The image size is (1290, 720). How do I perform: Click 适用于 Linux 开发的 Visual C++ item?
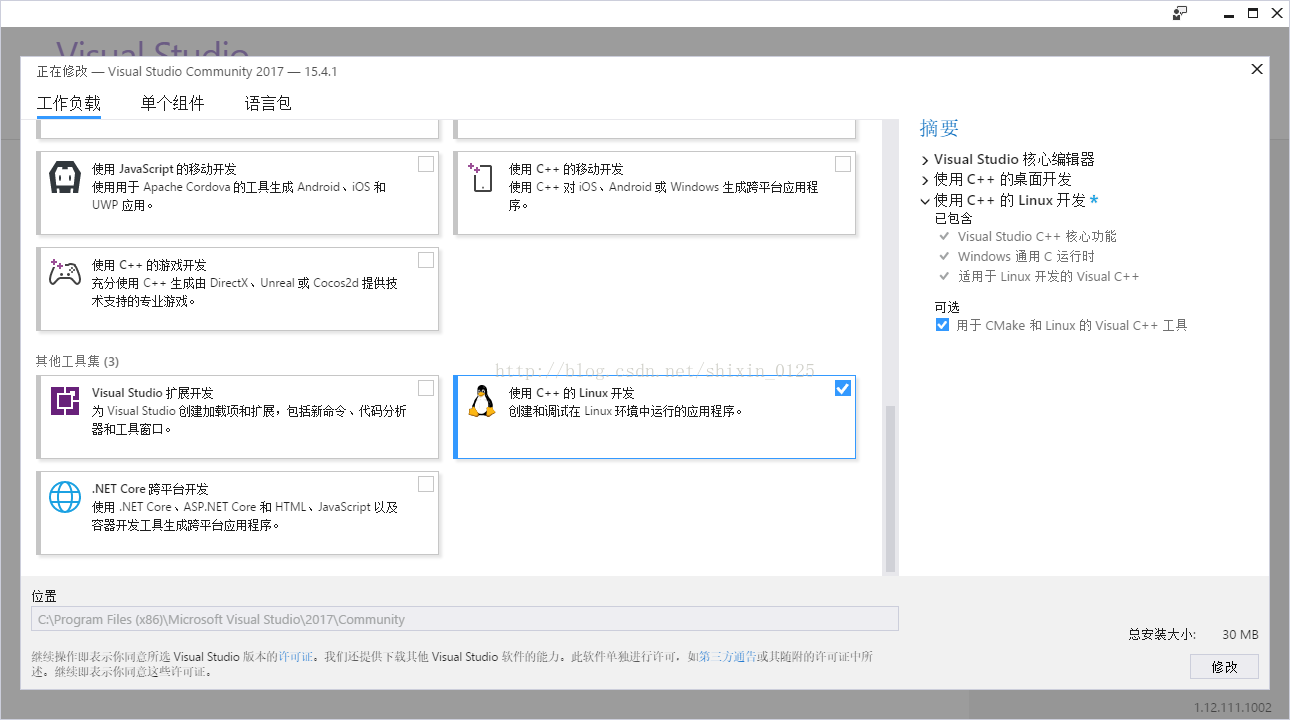pyautogui.click(x=1048, y=277)
